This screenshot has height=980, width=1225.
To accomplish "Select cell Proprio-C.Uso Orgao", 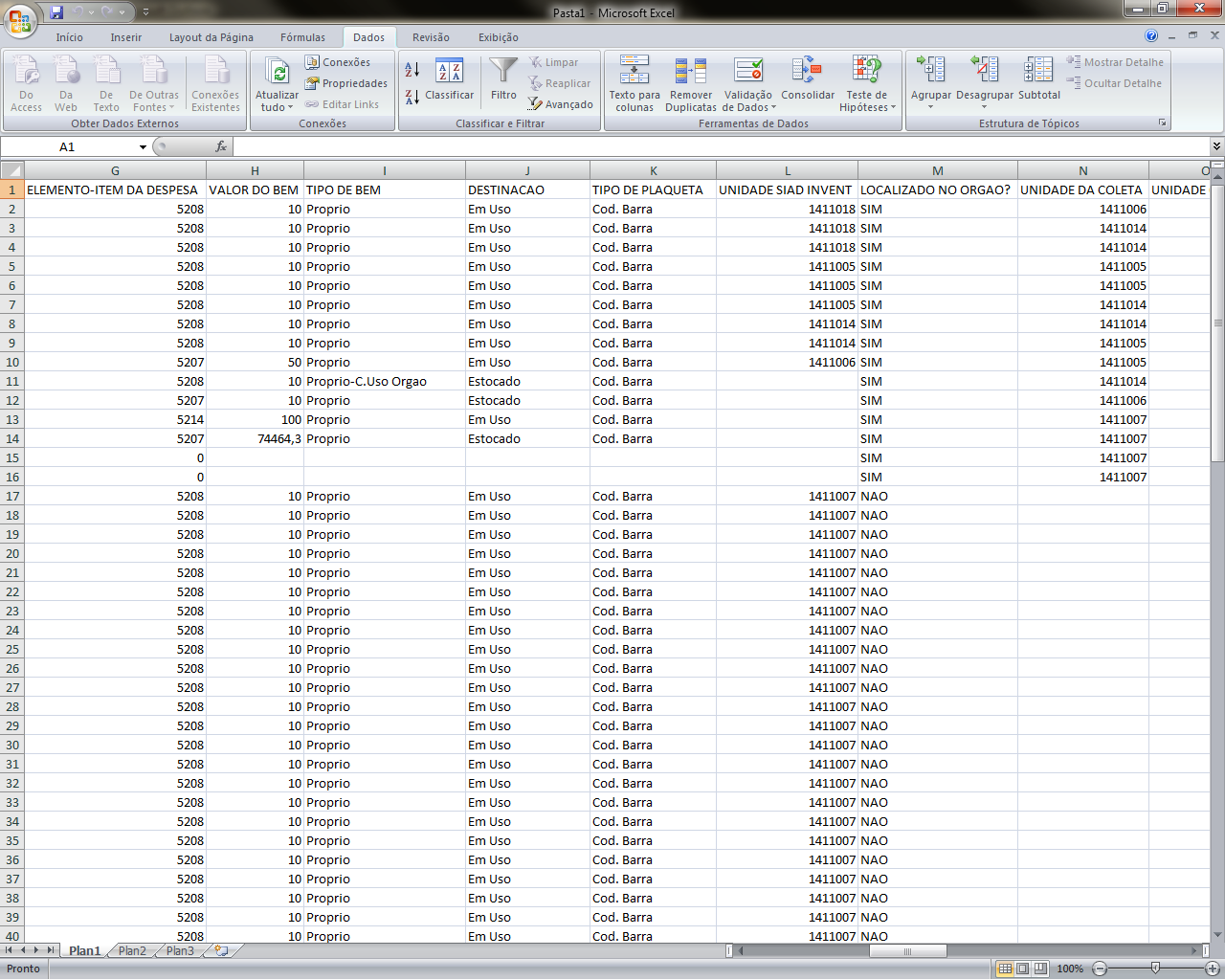I will click(384, 381).
